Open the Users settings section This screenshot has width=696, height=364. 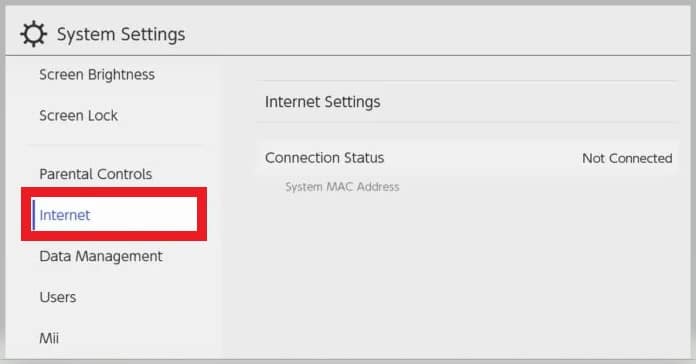point(58,297)
